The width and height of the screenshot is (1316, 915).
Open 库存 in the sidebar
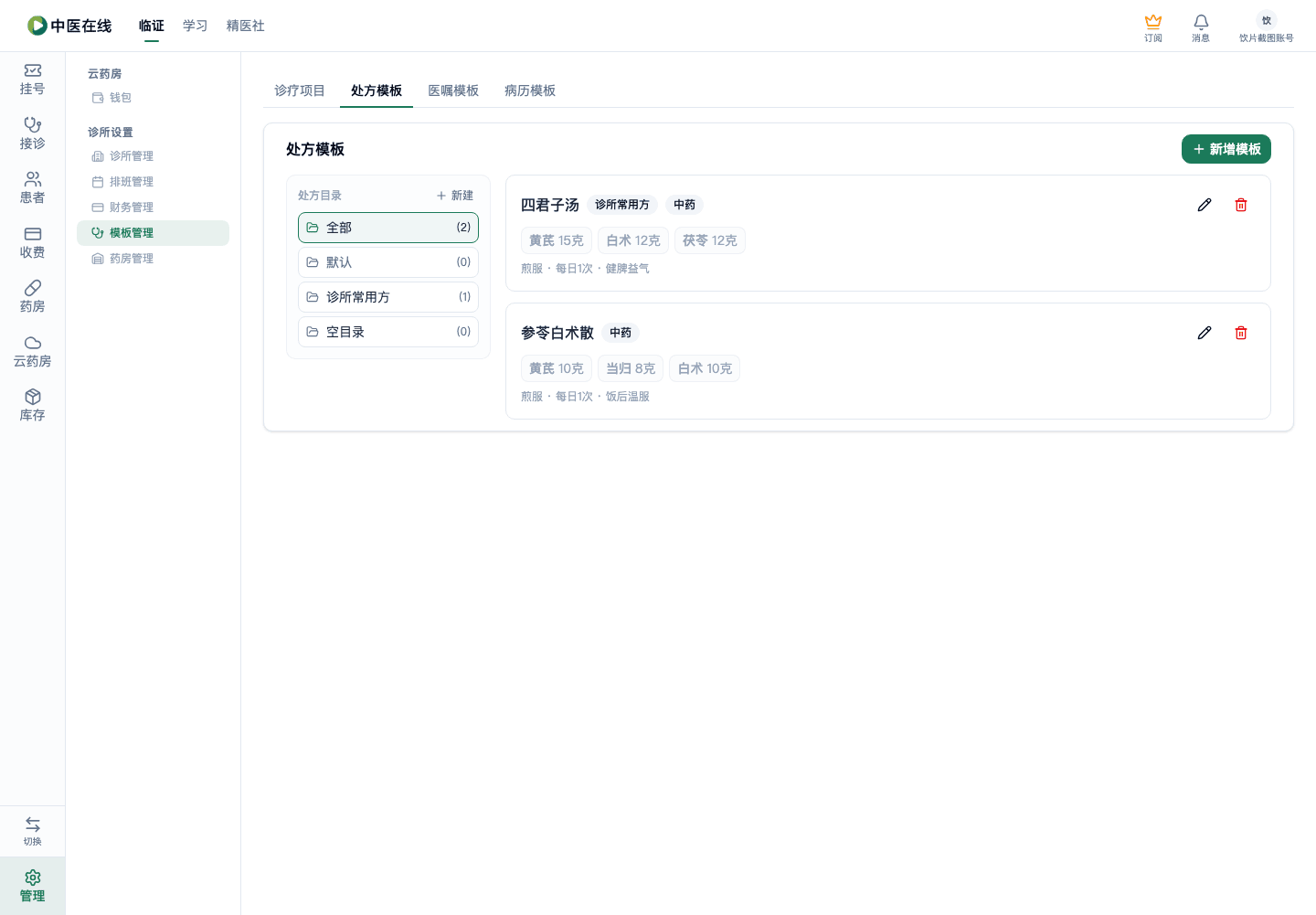pos(33,406)
